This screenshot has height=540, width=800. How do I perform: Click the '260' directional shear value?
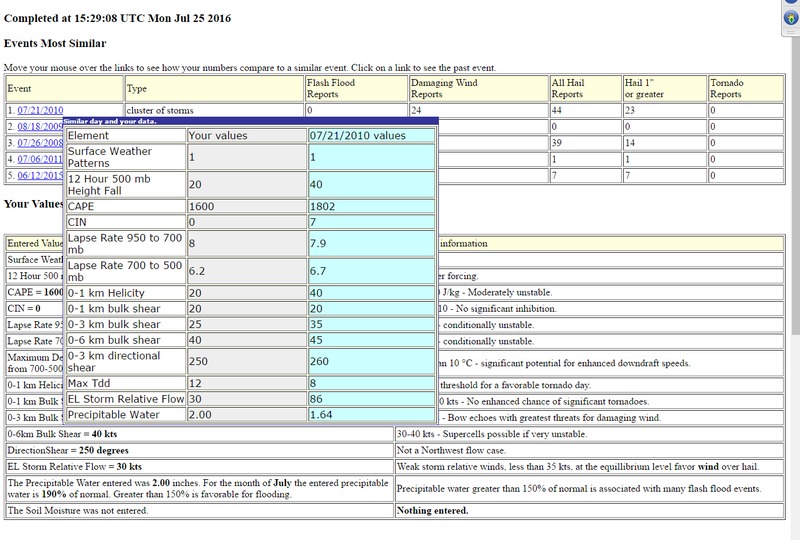click(x=371, y=361)
